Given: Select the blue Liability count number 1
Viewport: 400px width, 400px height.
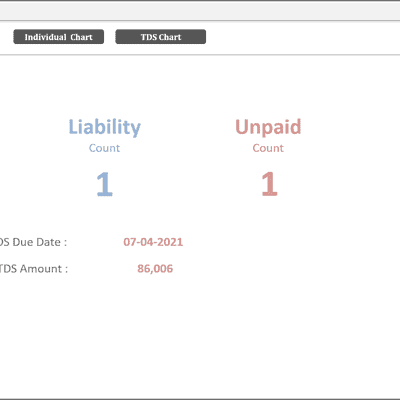Looking at the screenshot, I should [105, 184].
